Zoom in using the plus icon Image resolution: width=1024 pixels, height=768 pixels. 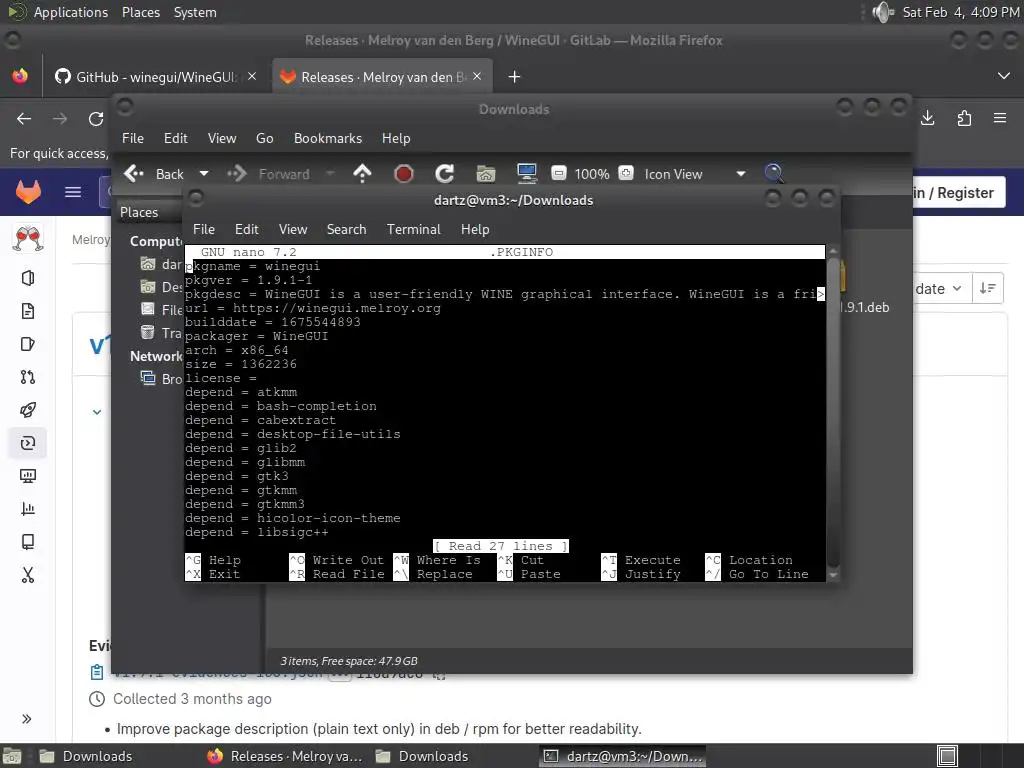point(626,173)
